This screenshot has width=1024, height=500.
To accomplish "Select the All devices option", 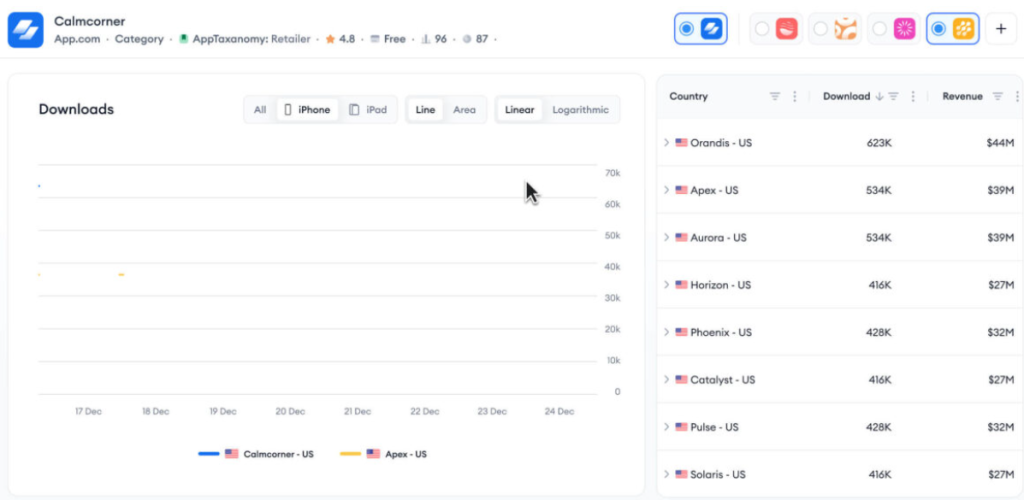I will [260, 110].
